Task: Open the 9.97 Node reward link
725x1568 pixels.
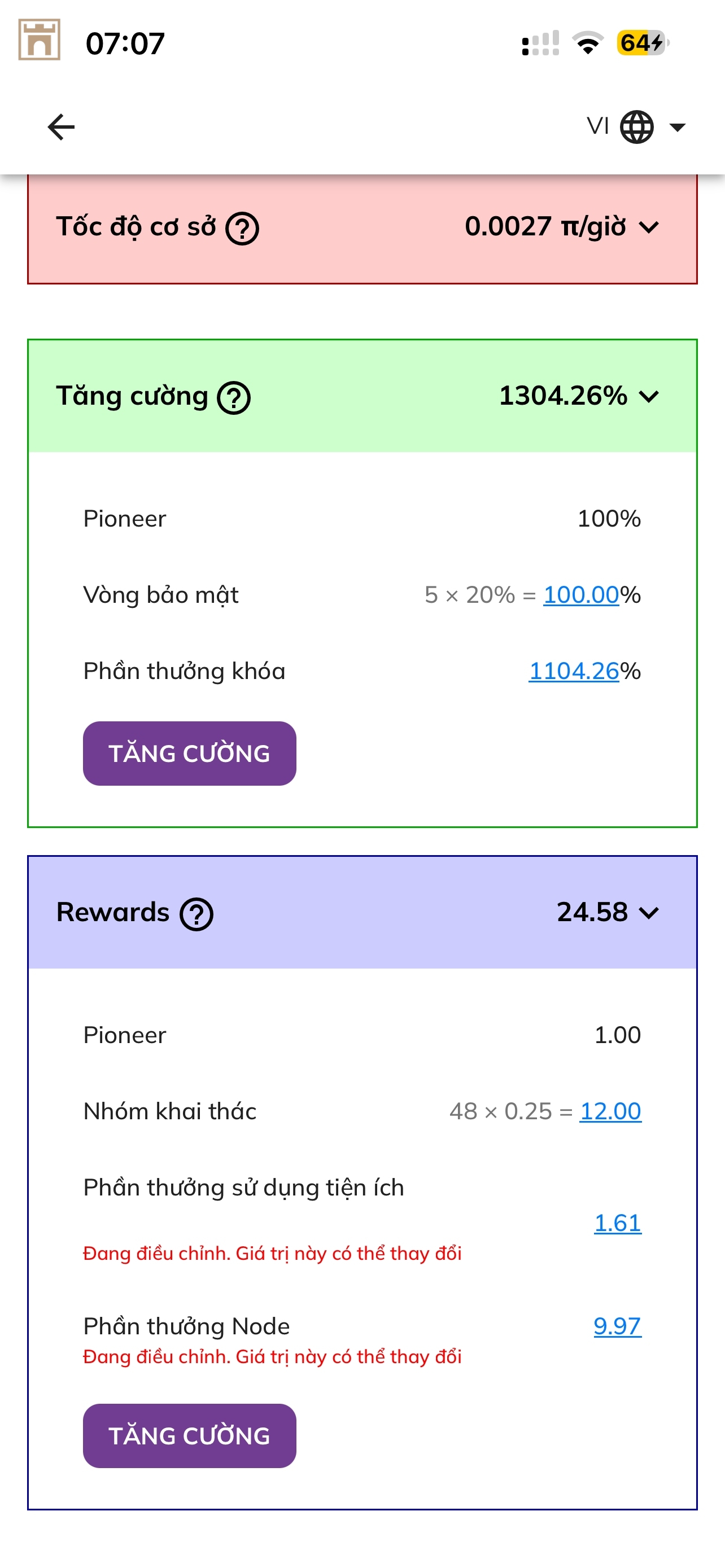Action: tap(617, 1326)
